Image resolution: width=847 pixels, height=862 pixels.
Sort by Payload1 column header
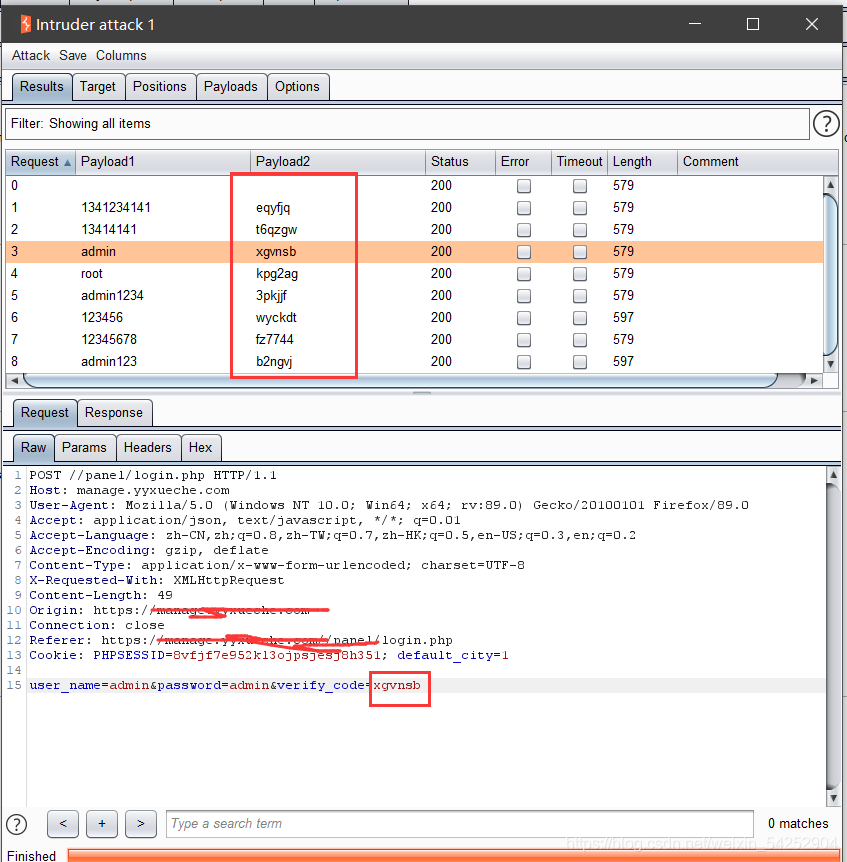click(163, 162)
